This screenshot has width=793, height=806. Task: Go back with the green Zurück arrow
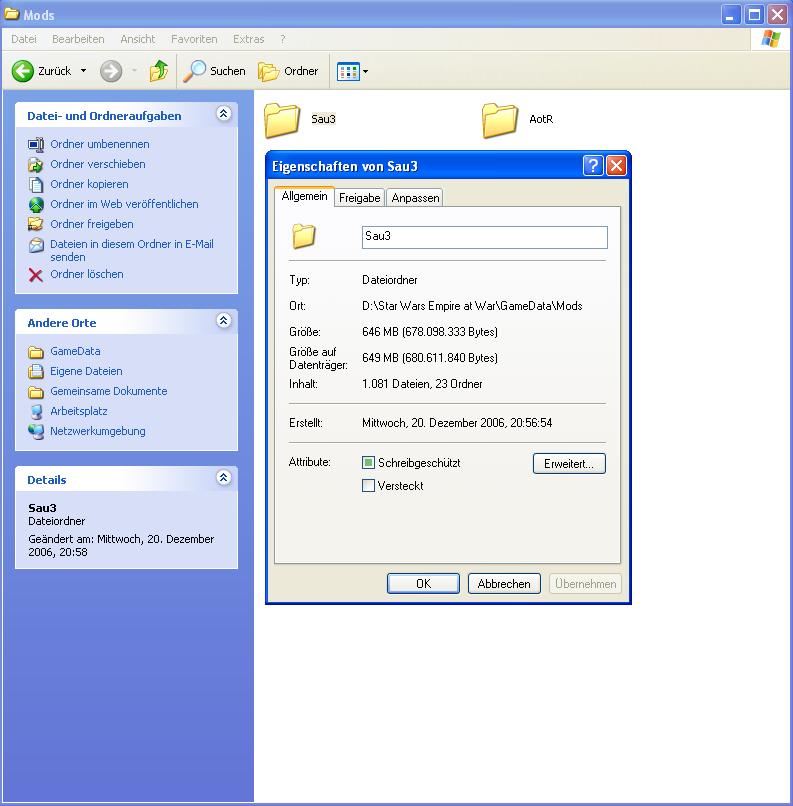(x=23, y=71)
